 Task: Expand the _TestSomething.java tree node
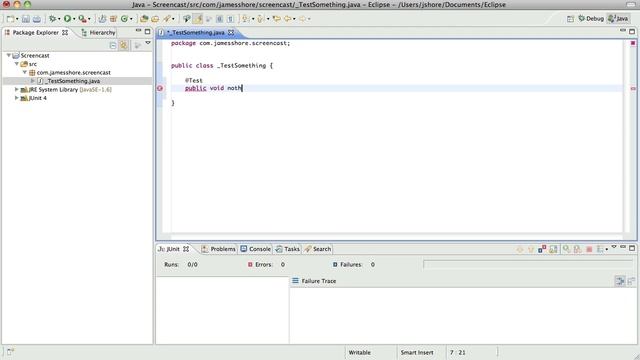pyautogui.click(x=33, y=81)
